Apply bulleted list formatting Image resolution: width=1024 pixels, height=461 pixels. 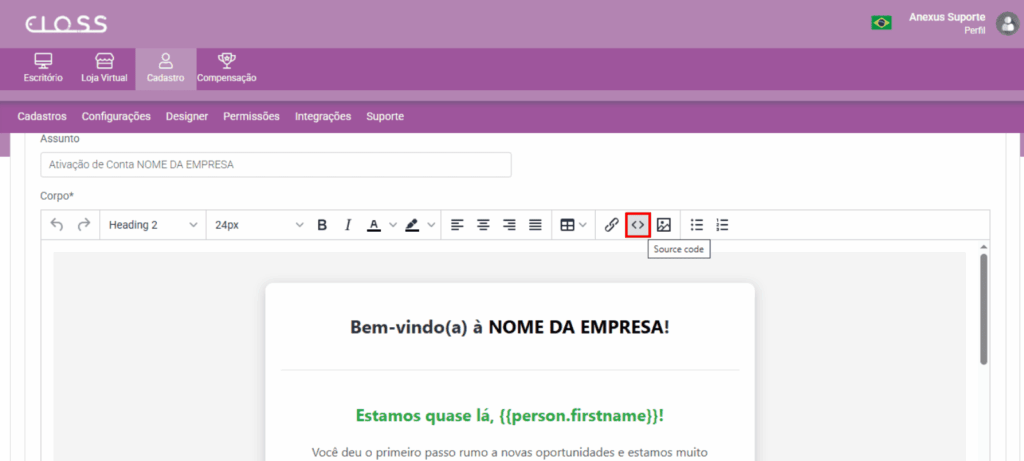click(697, 225)
